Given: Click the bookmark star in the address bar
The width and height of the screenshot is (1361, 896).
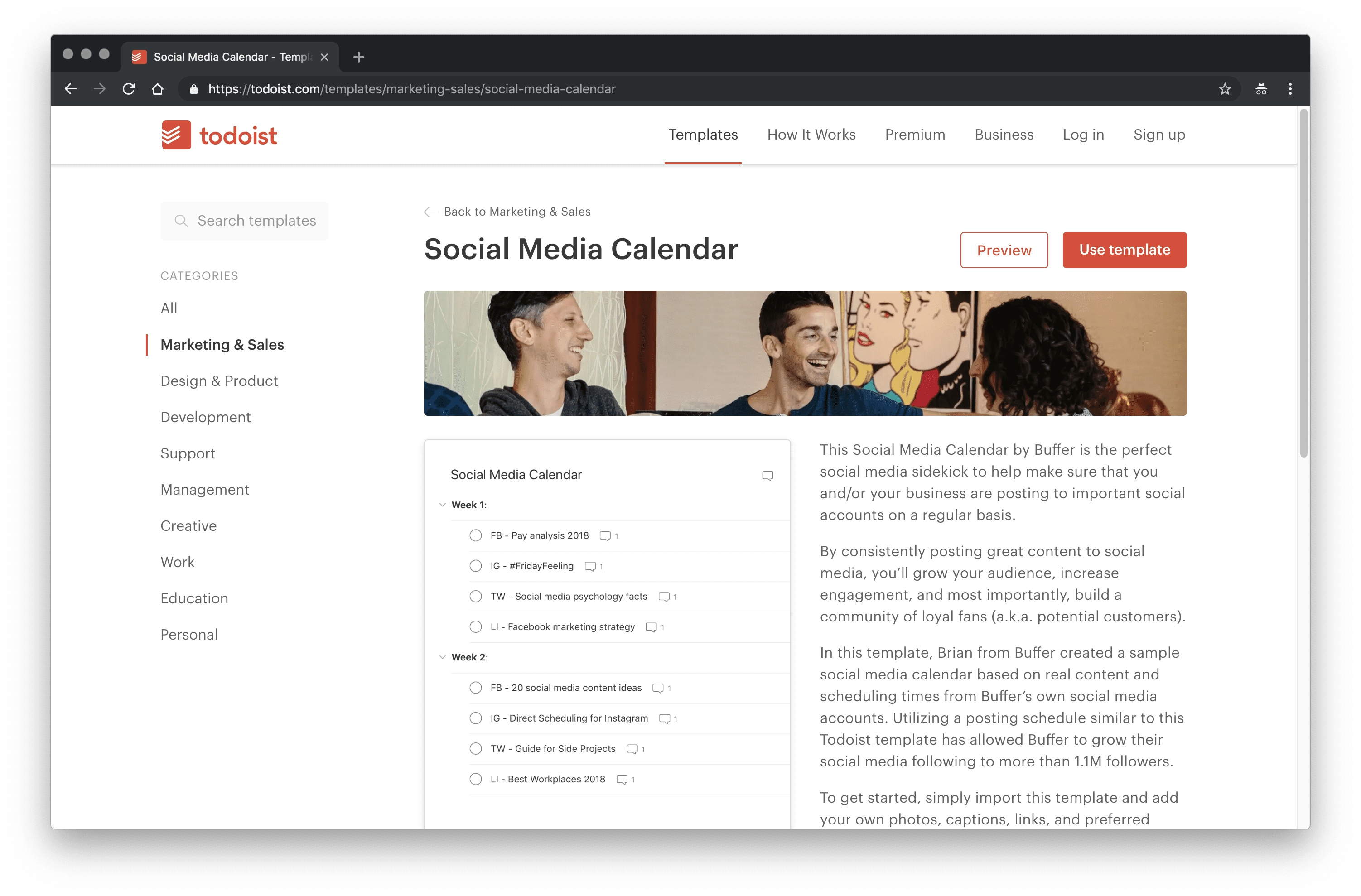Looking at the screenshot, I should 1224,89.
